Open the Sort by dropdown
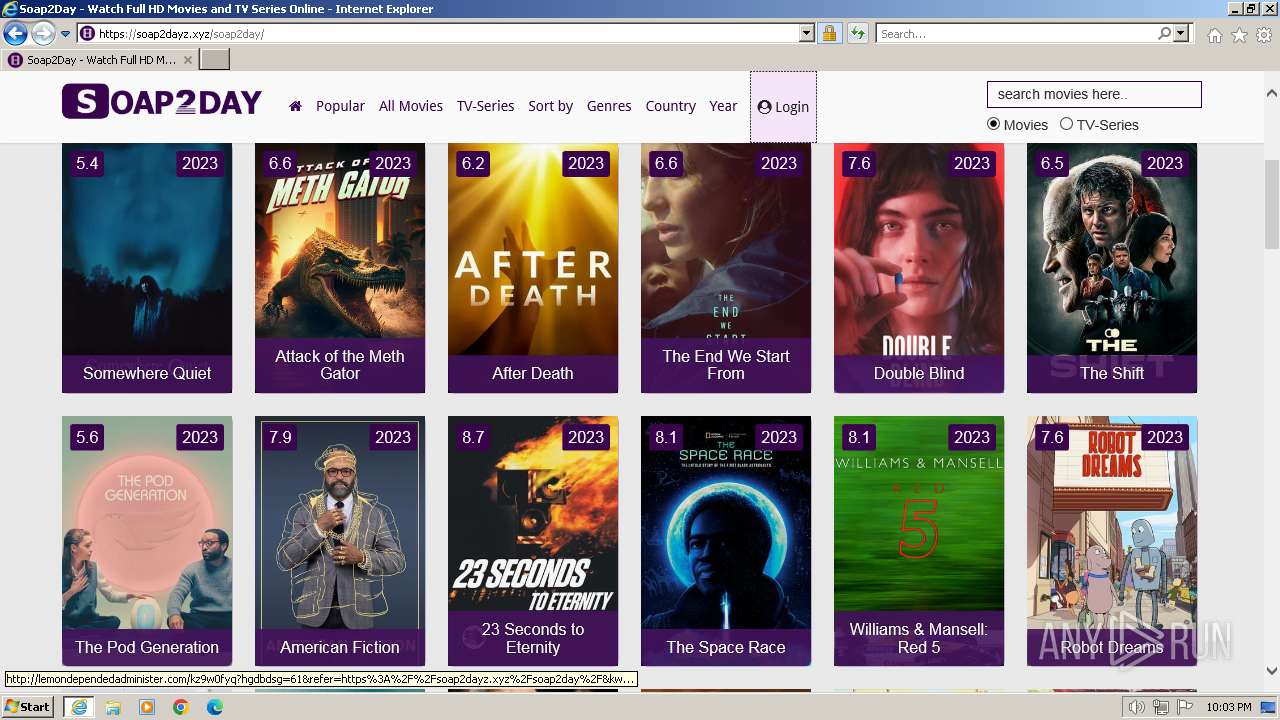Viewport: 1280px width, 720px height. 550,106
